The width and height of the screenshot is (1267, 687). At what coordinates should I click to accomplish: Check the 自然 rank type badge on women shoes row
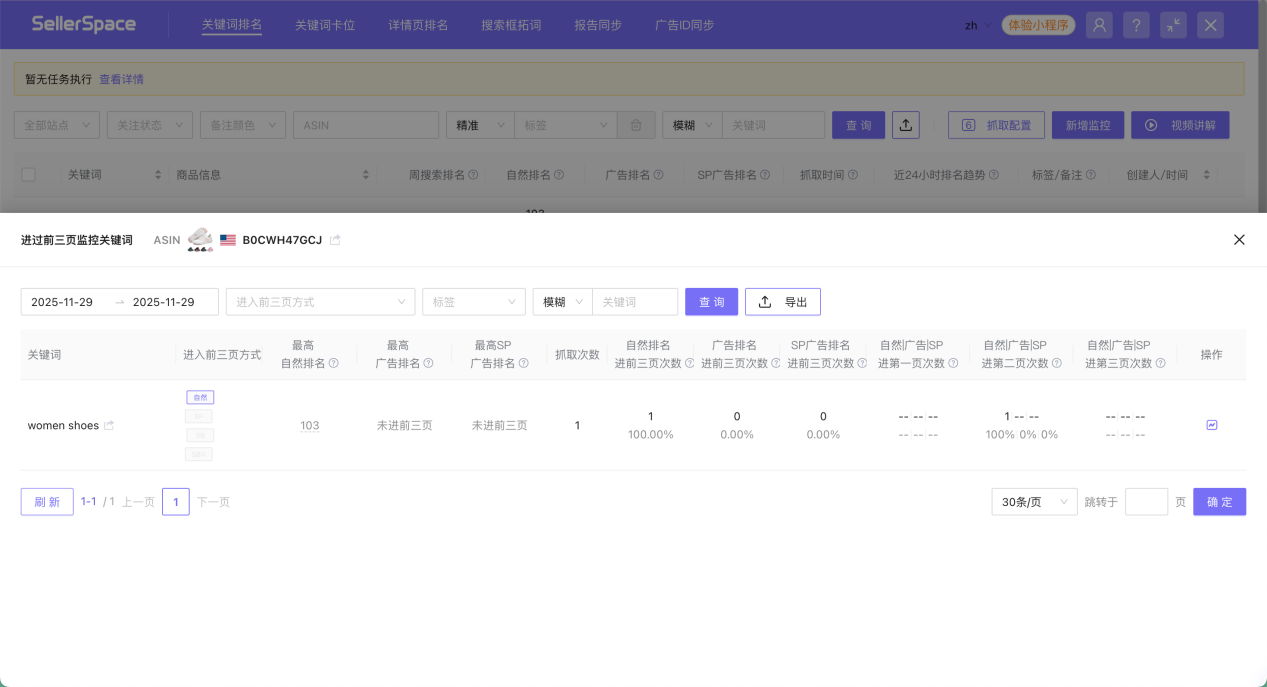click(x=199, y=396)
